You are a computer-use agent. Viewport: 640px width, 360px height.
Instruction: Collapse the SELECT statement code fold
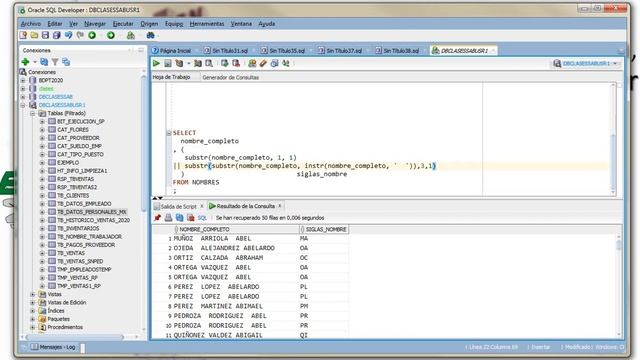pyautogui.click(x=169, y=133)
